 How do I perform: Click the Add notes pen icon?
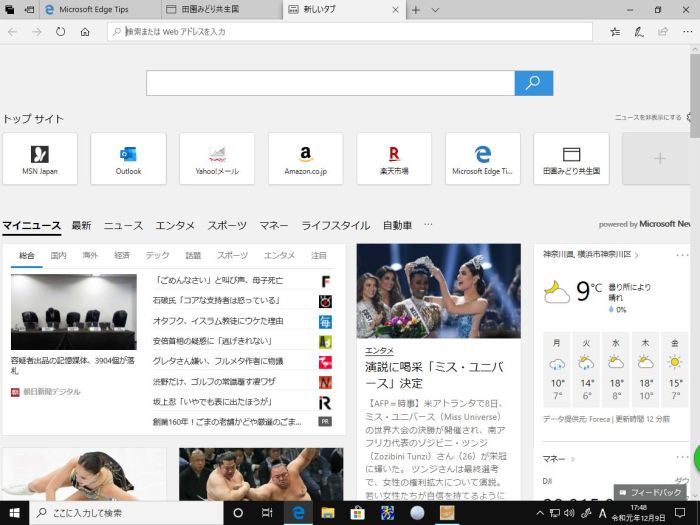click(639, 32)
